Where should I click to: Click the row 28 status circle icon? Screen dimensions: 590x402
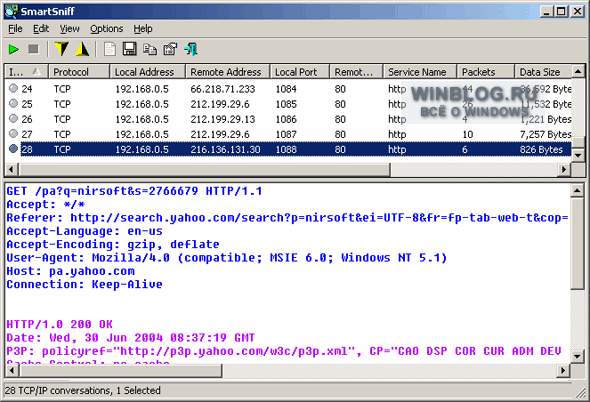pos(13,149)
